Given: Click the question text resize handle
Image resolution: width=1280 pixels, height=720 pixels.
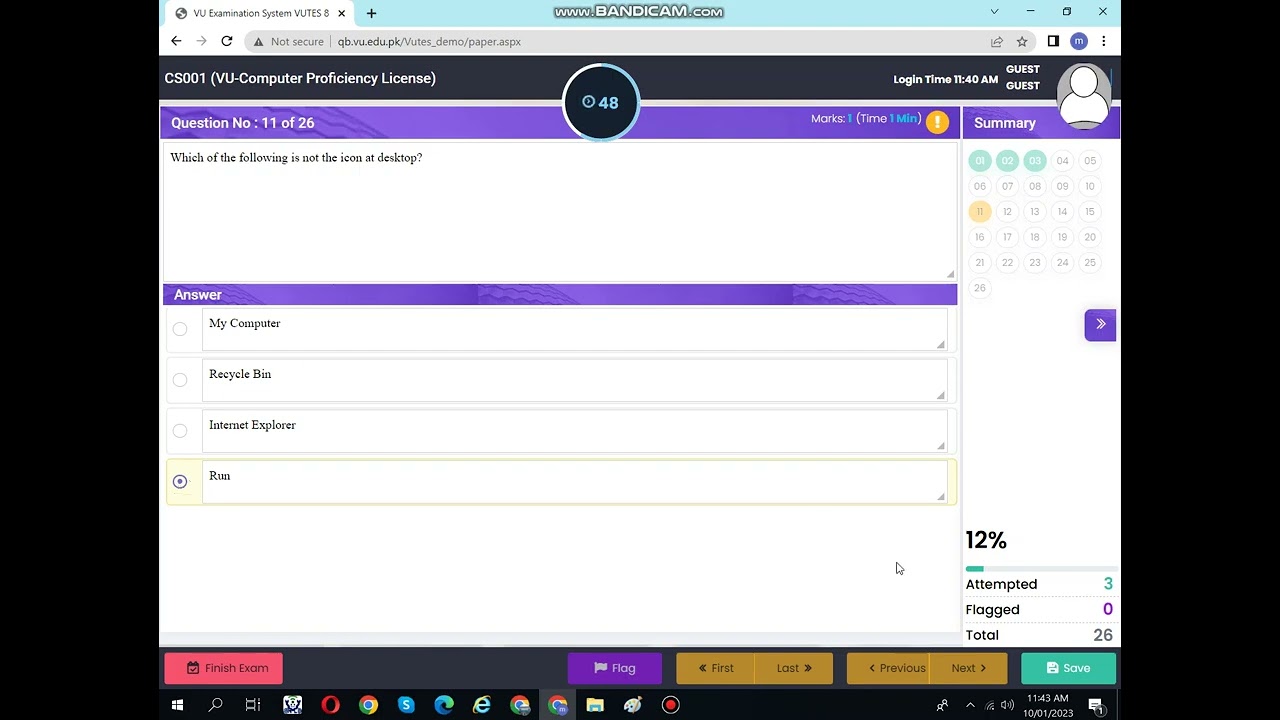Looking at the screenshot, I should pos(950,274).
